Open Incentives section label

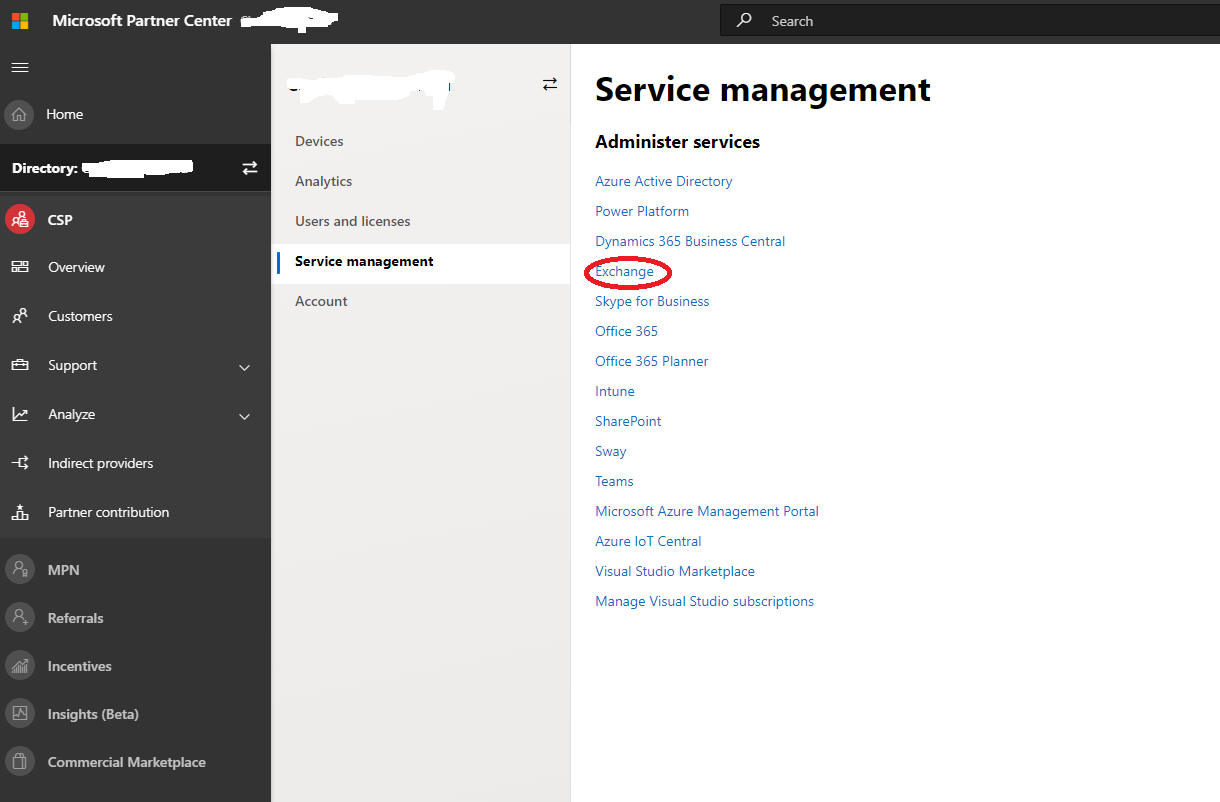79,666
